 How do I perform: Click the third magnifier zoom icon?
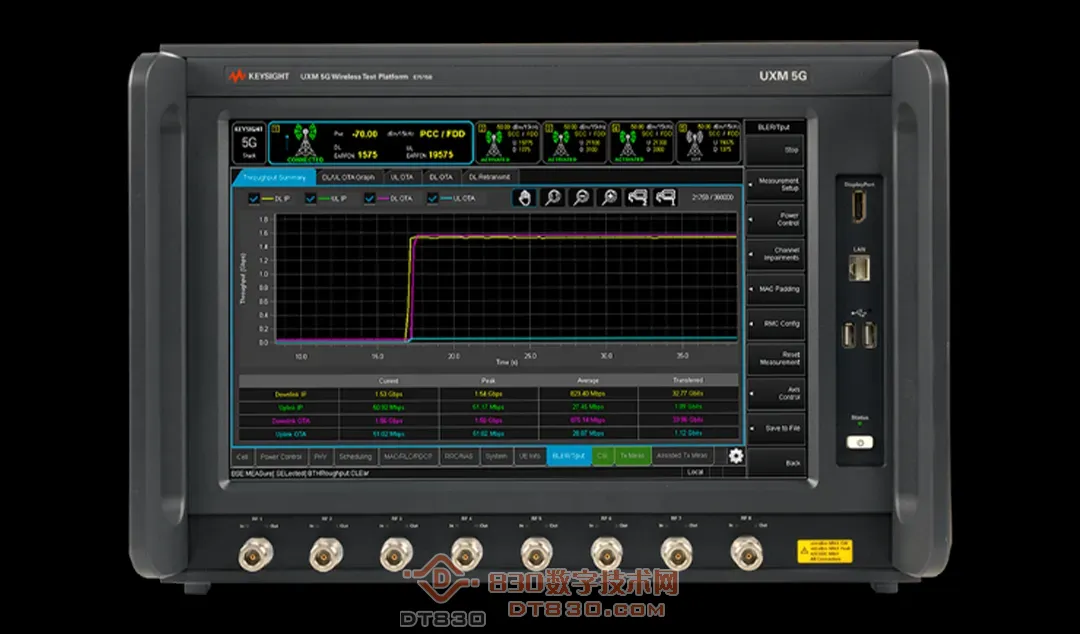[x=608, y=198]
